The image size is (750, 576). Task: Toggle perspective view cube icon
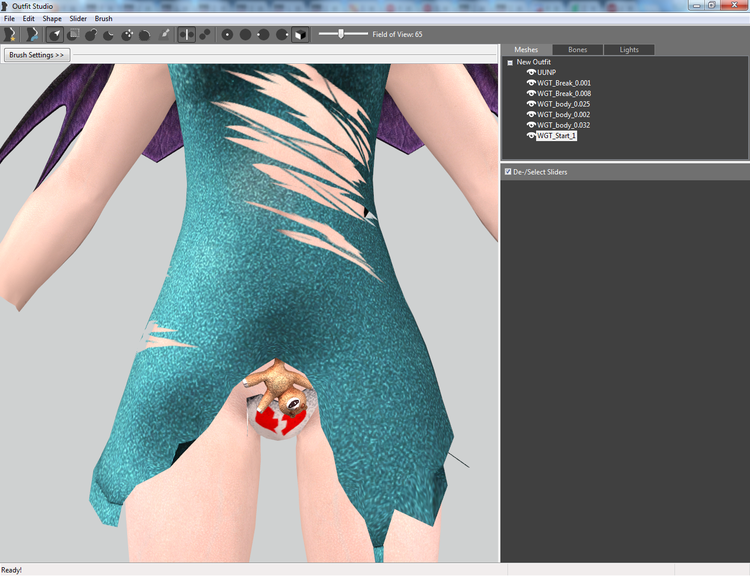coord(300,34)
